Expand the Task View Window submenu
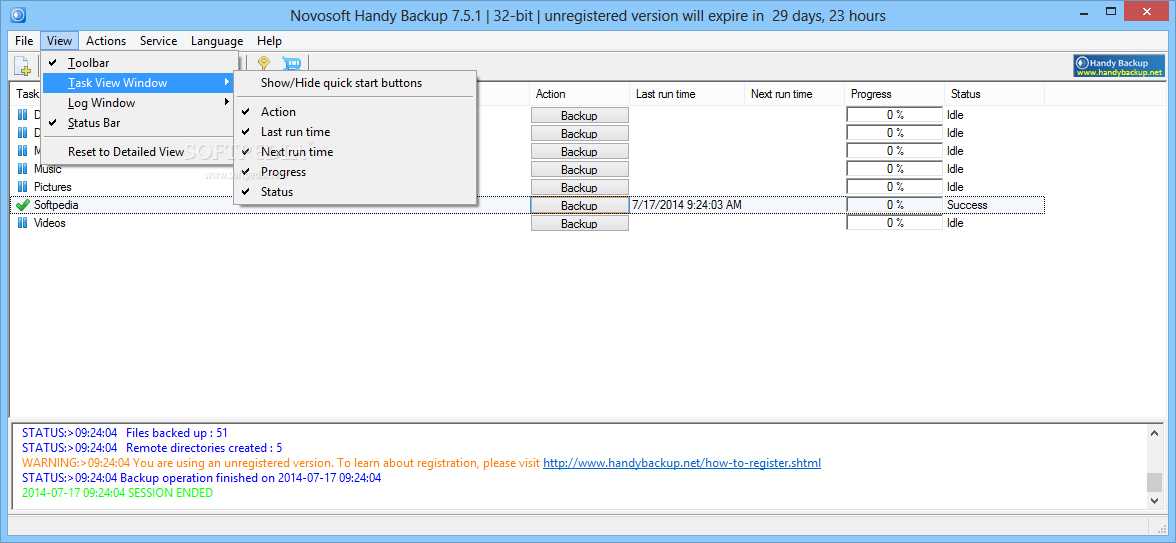The width and height of the screenshot is (1176, 543). pyautogui.click(x=140, y=83)
